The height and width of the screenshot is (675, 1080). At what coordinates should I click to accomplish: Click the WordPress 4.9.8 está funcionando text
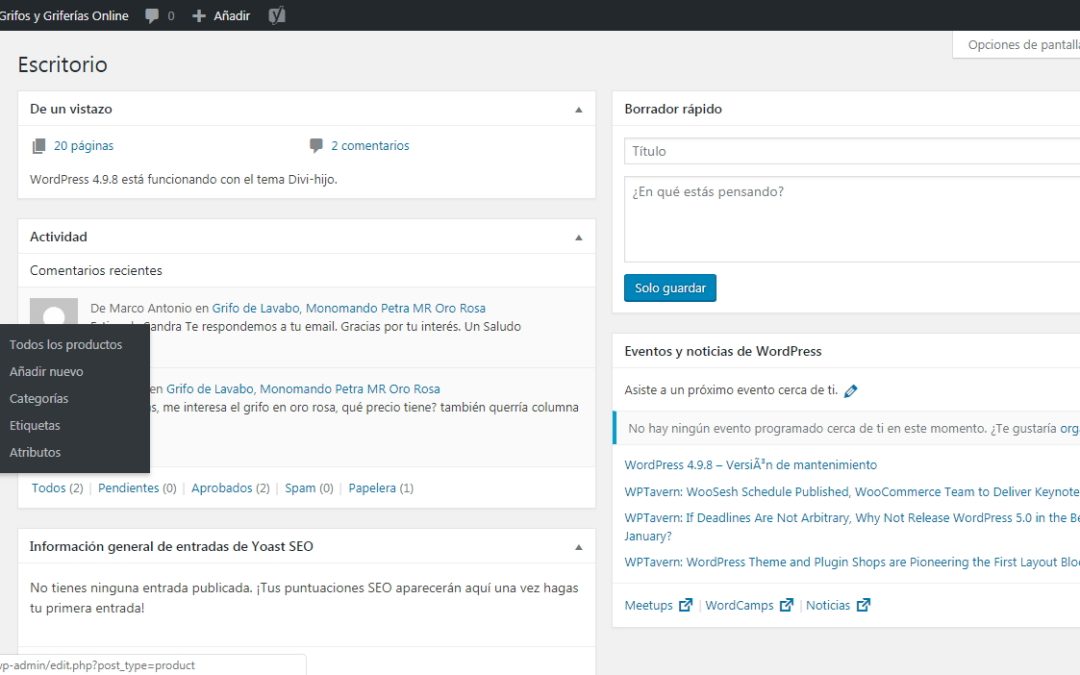click(x=183, y=179)
